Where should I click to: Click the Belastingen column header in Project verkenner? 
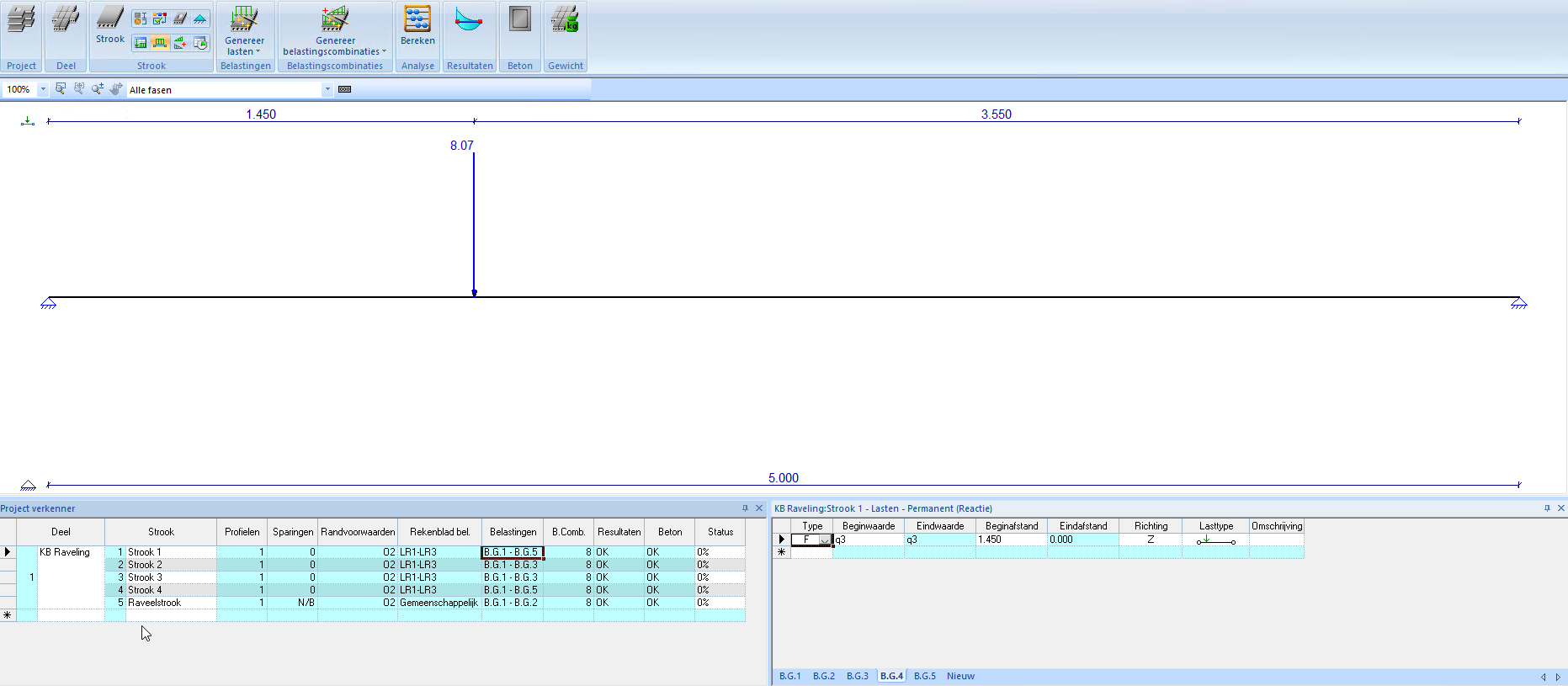[513, 532]
